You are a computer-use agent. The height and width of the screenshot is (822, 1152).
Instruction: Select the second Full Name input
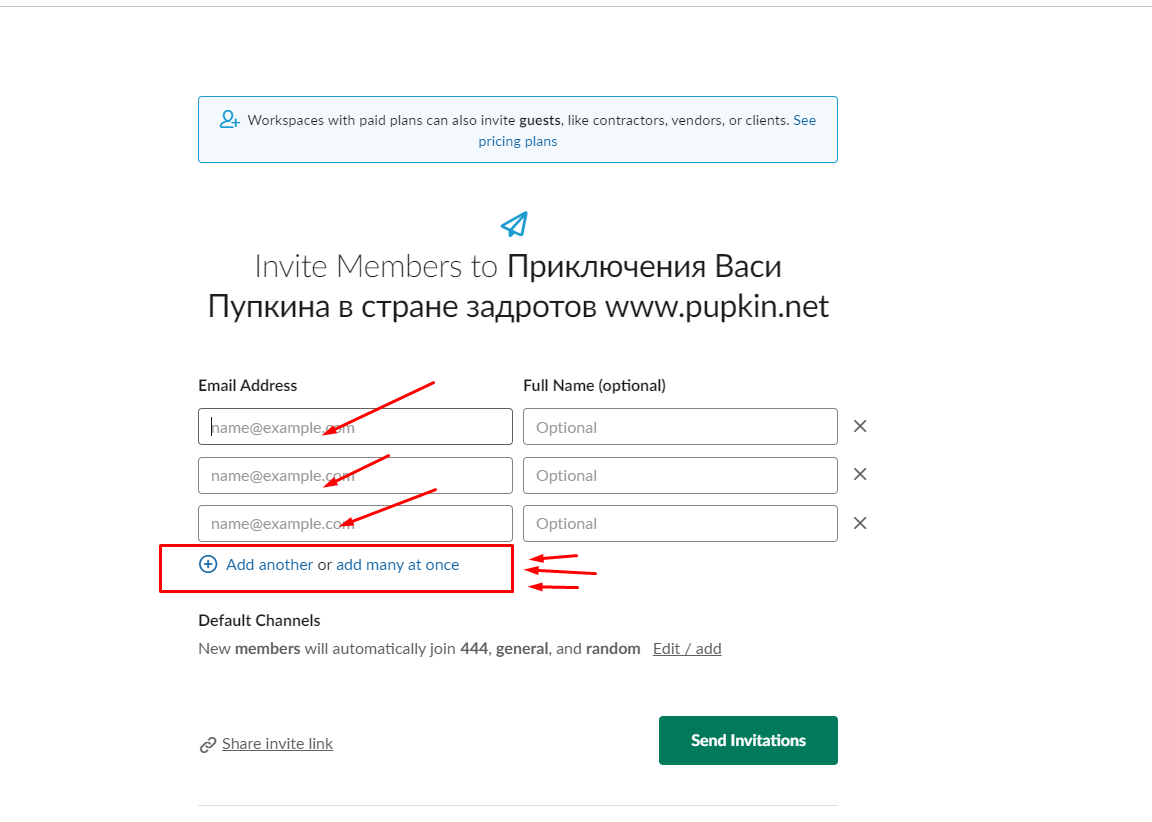680,475
